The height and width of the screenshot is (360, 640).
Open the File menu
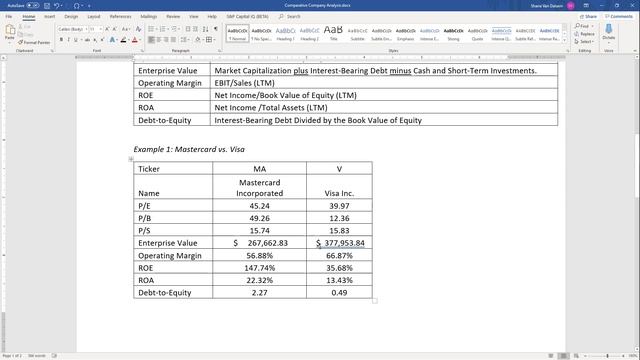point(9,16)
